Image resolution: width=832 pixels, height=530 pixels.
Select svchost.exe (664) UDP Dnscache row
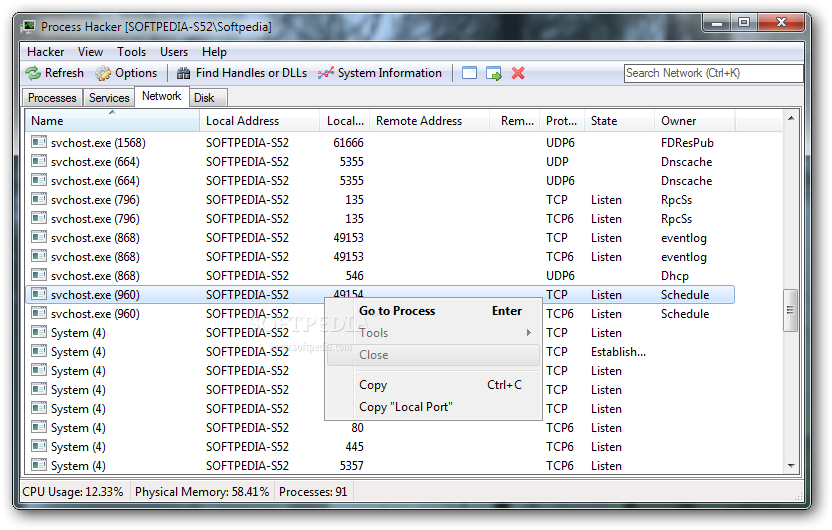pyautogui.click(x=379, y=162)
